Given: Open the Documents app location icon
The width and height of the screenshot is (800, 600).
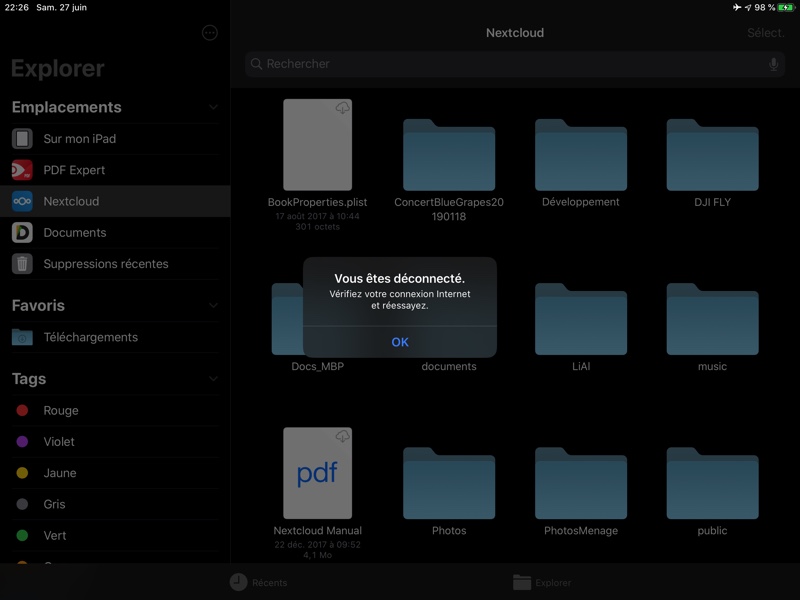Looking at the screenshot, I should [22, 233].
